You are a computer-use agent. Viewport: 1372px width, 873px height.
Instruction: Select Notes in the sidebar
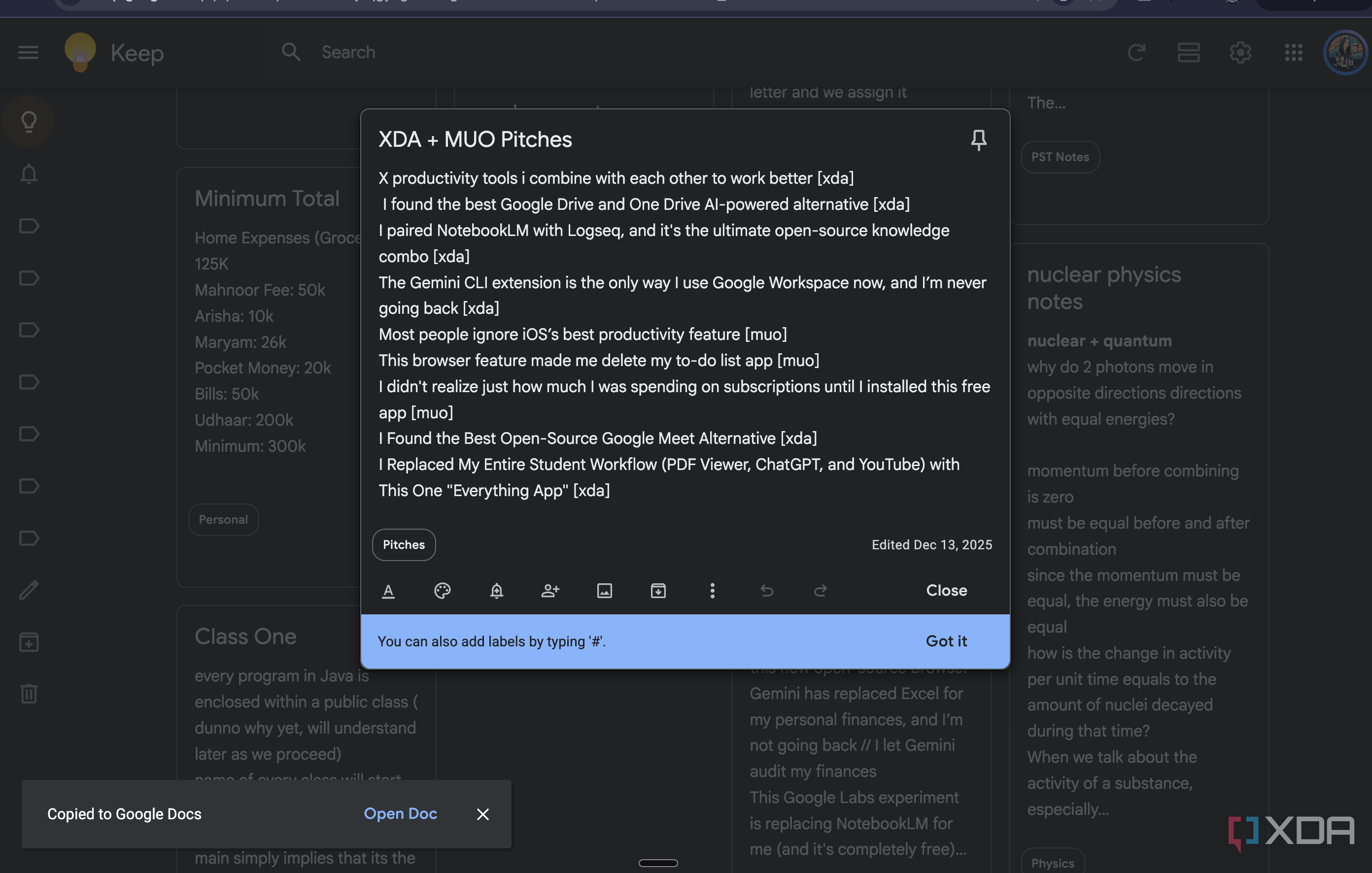(x=29, y=121)
